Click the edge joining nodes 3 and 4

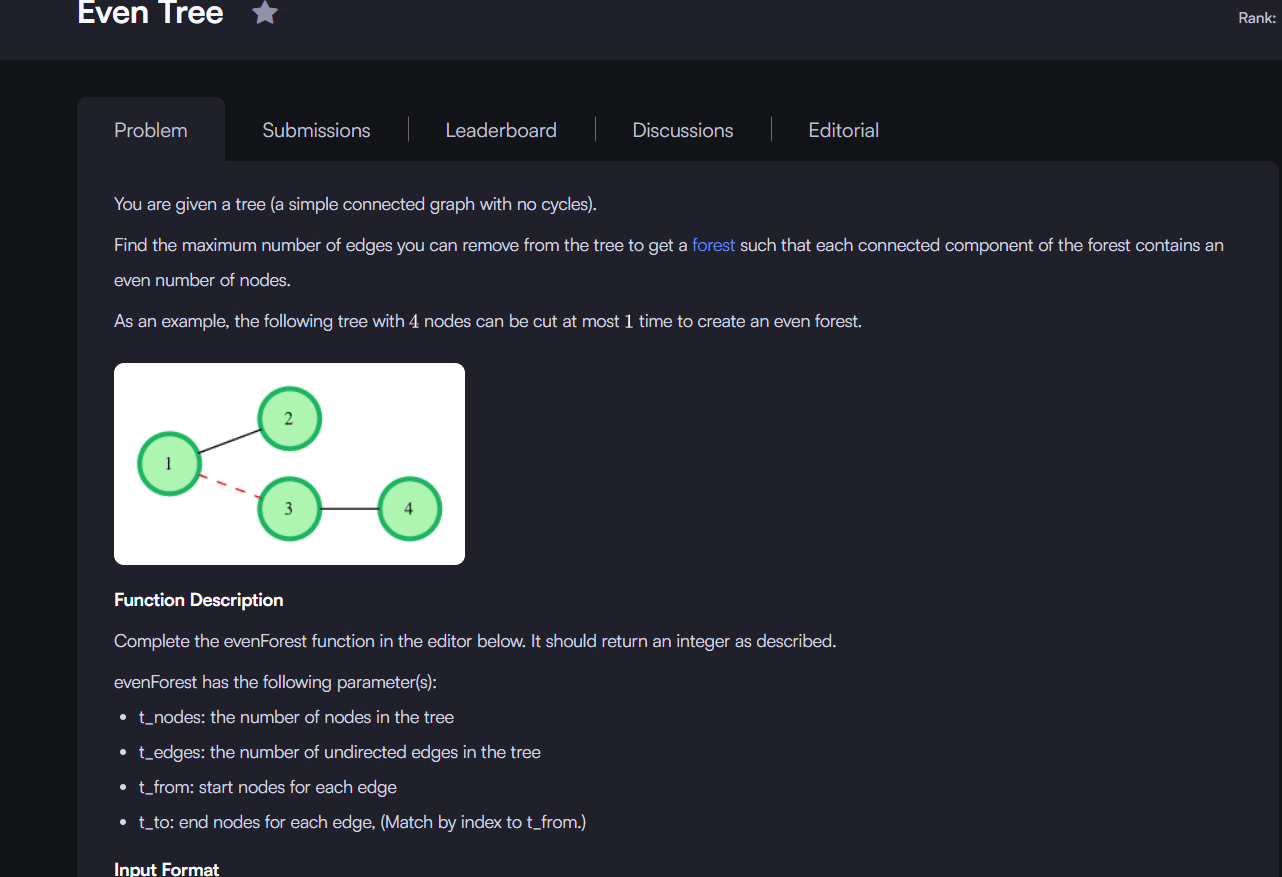click(x=349, y=509)
